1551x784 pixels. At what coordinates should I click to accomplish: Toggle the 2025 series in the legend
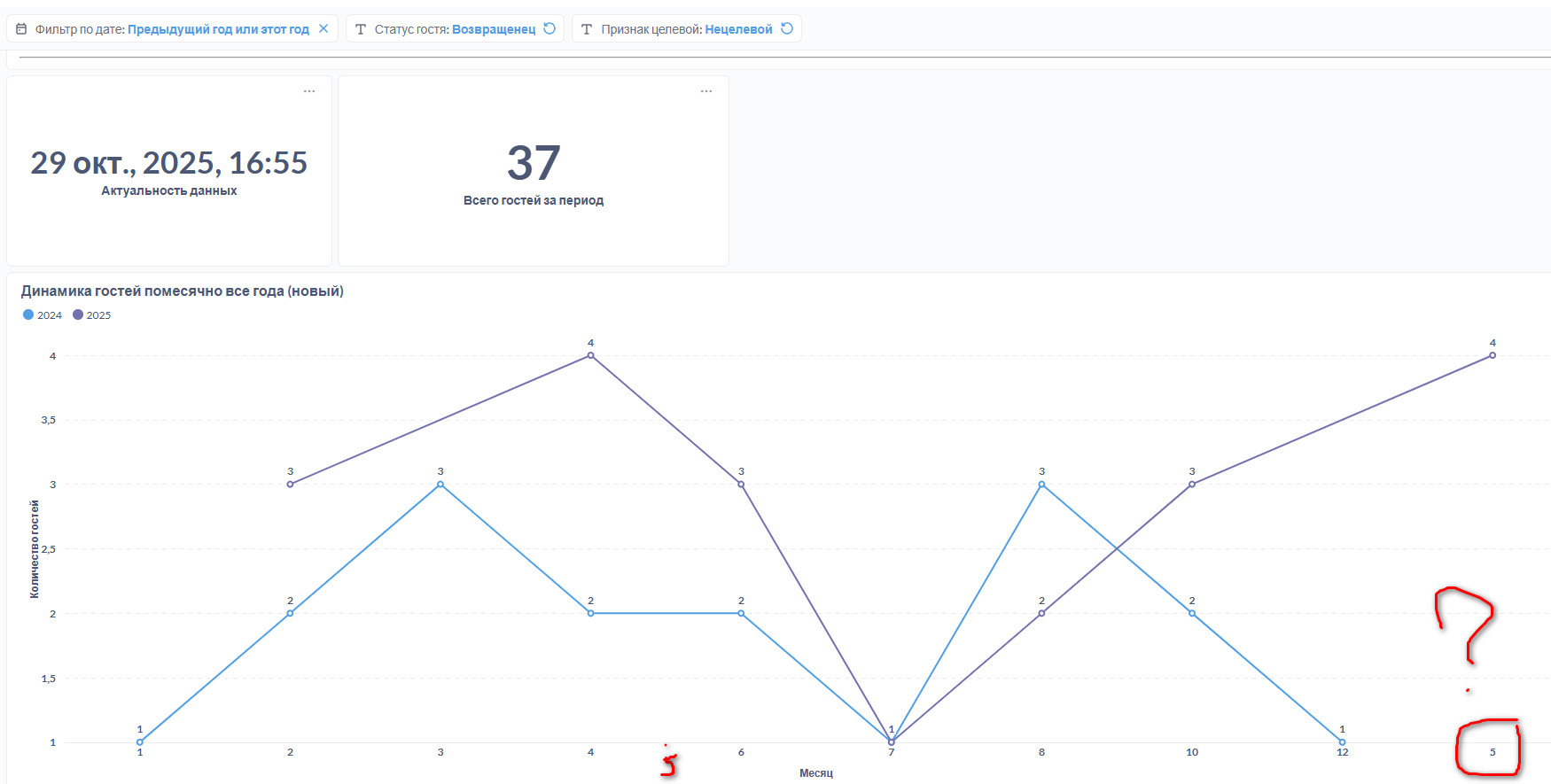[92, 315]
